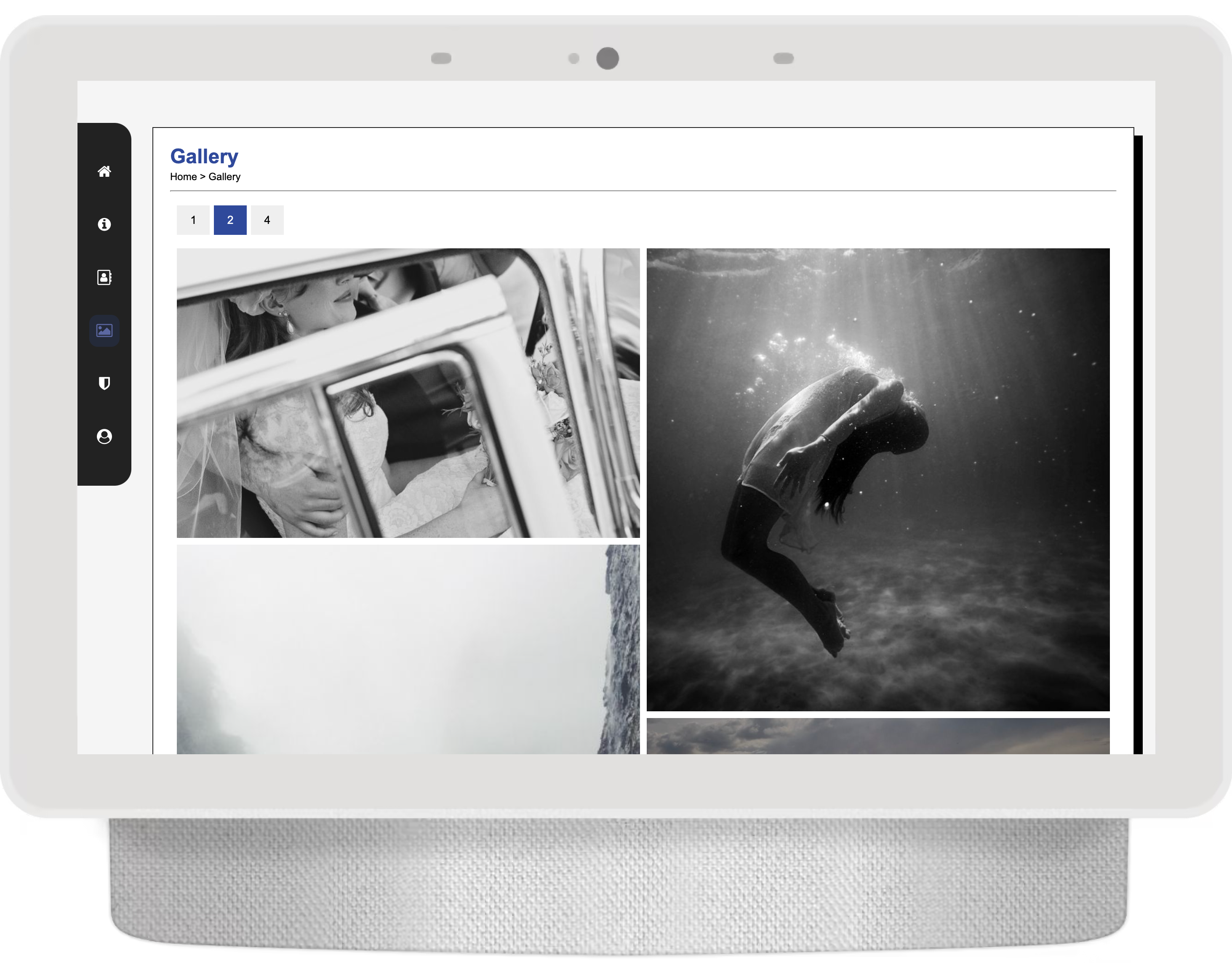
Task: Select the highlighted gallery image icon
Action: click(104, 330)
